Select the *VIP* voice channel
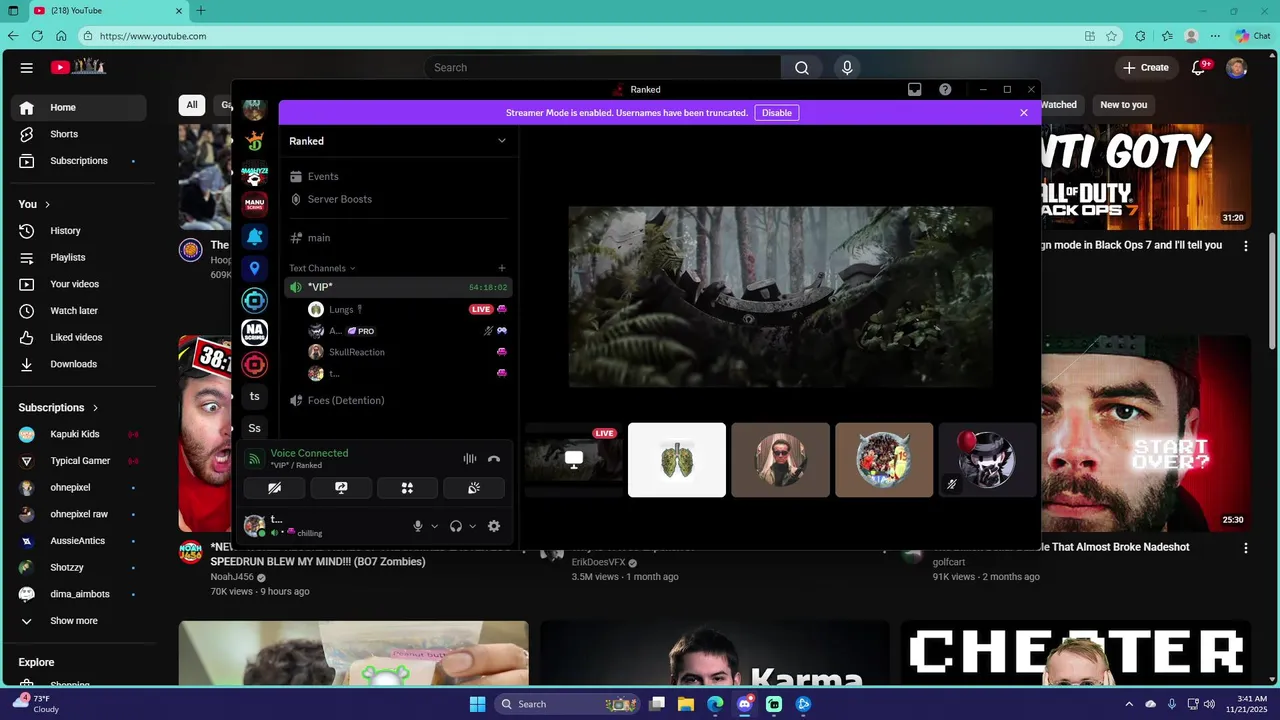Viewport: 1280px width, 720px height. tap(397, 287)
